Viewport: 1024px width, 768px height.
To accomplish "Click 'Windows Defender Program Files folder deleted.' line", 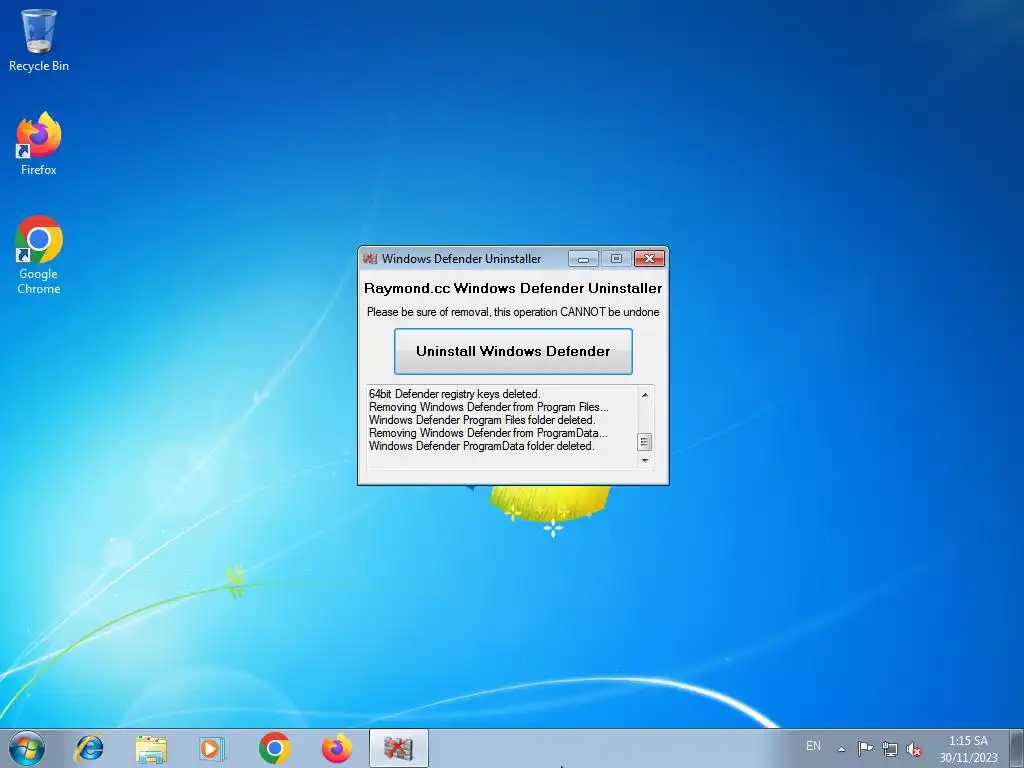I will coord(482,420).
